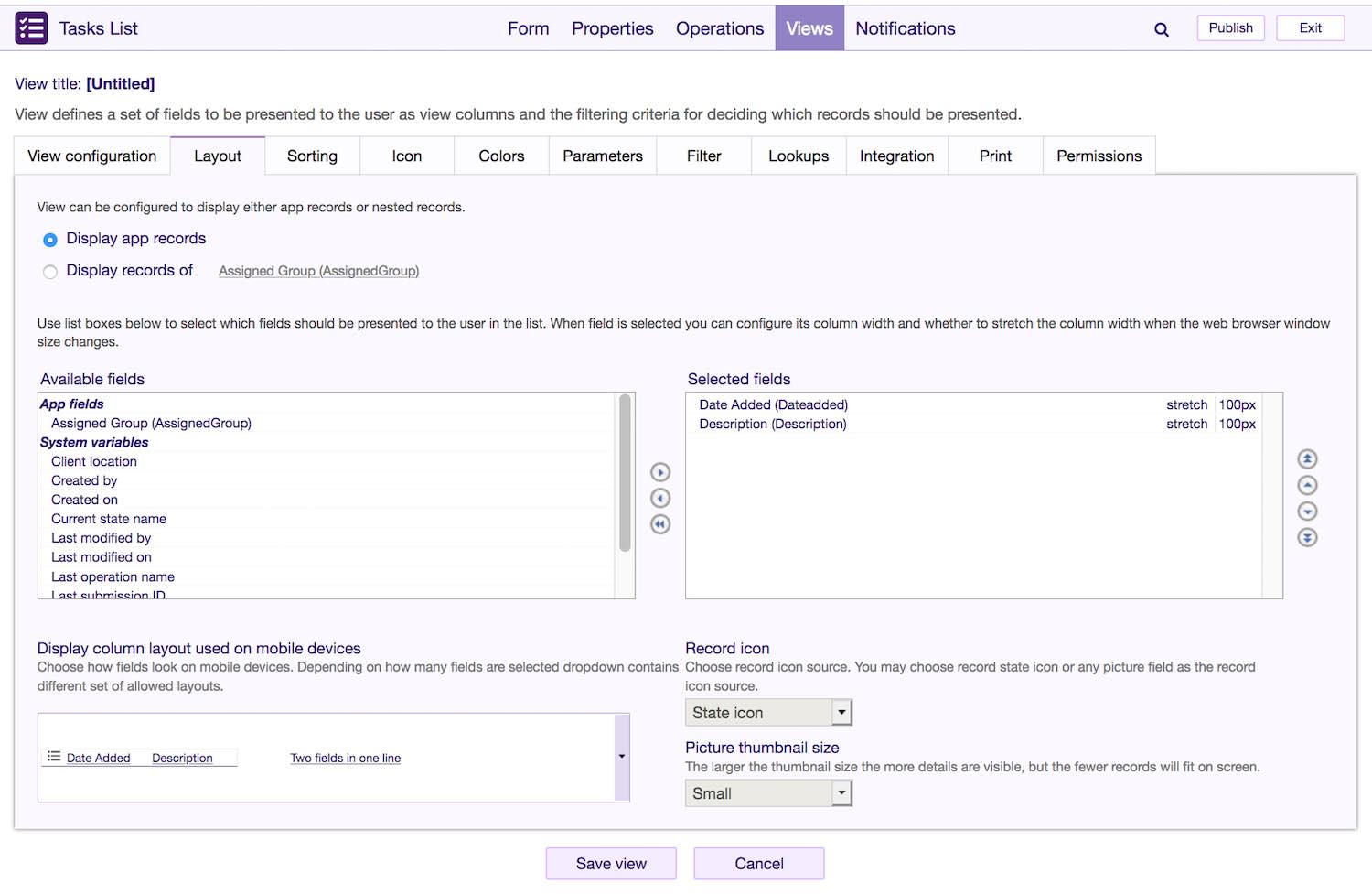Image resolution: width=1372 pixels, height=894 pixels.
Task: Switch to the Parameters tab
Action: click(603, 156)
